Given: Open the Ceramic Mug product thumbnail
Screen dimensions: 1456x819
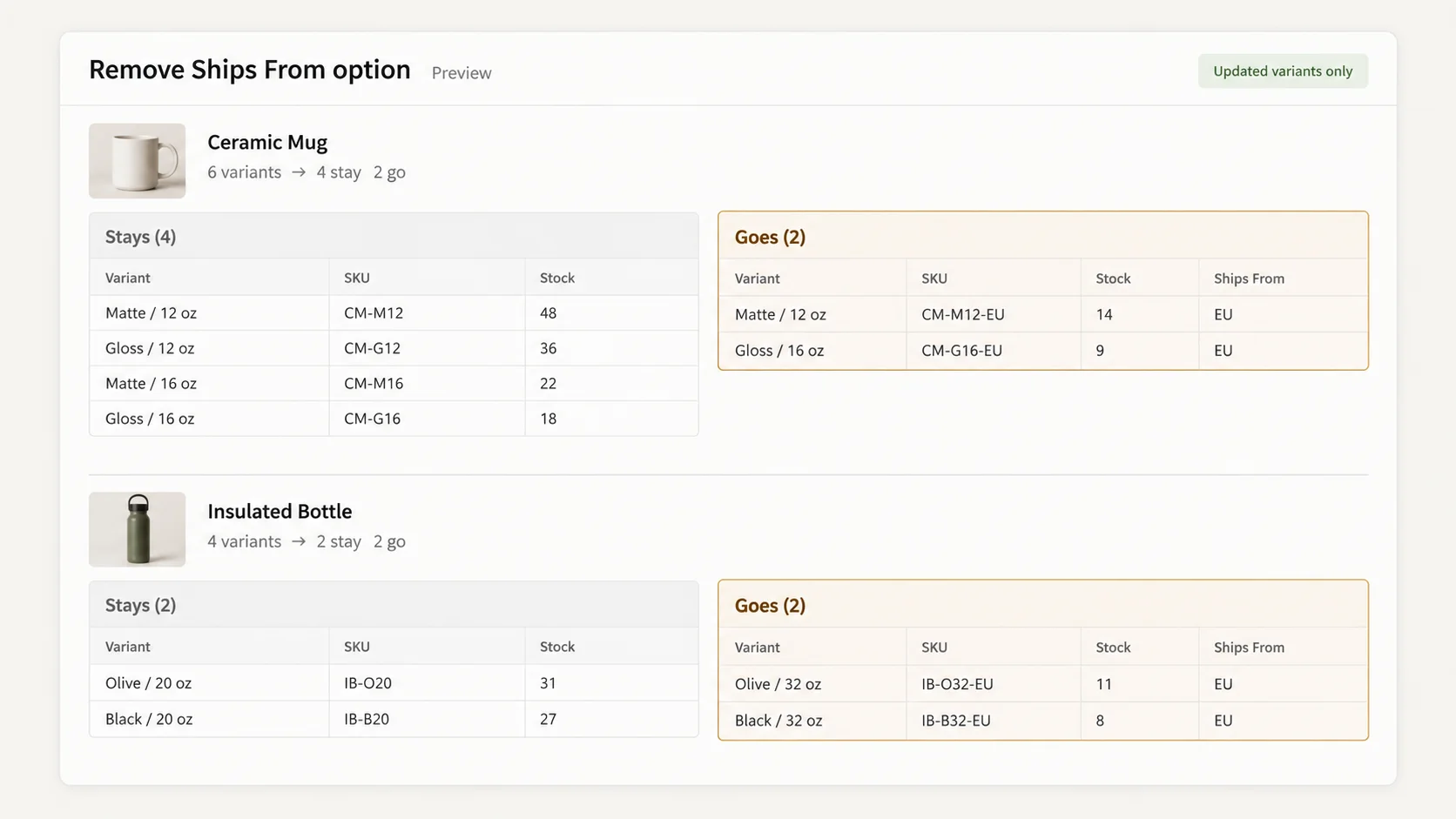Looking at the screenshot, I should [137, 161].
